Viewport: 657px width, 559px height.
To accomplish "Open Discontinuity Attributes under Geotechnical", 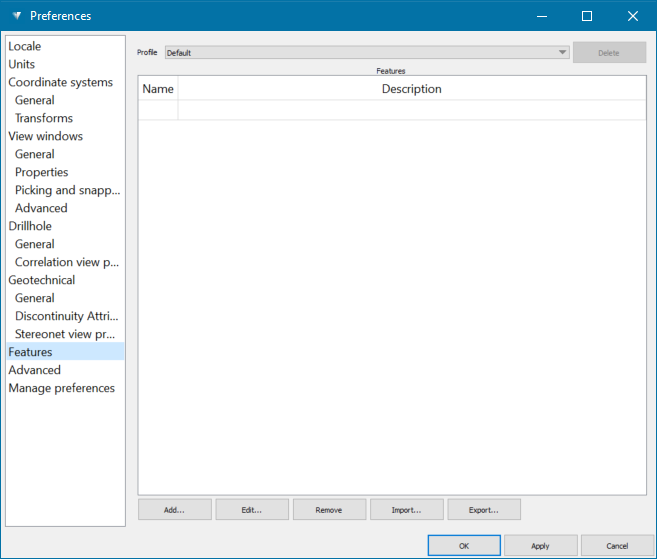I will coord(67,316).
